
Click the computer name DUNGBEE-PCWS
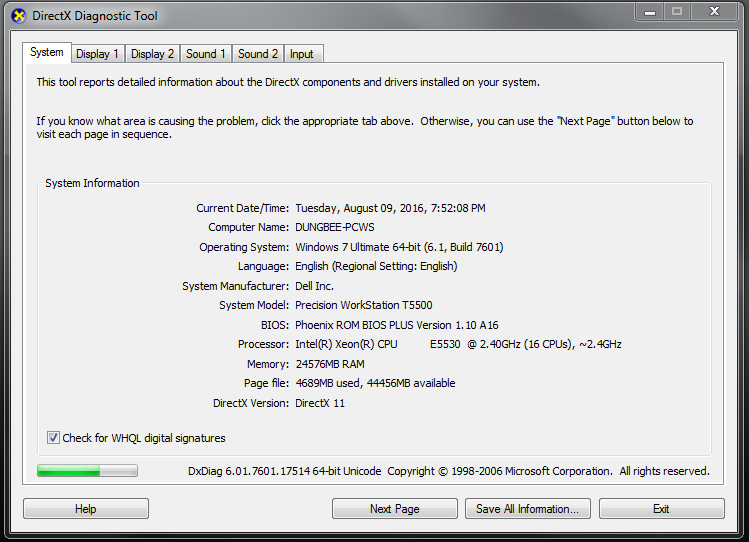(x=335, y=227)
